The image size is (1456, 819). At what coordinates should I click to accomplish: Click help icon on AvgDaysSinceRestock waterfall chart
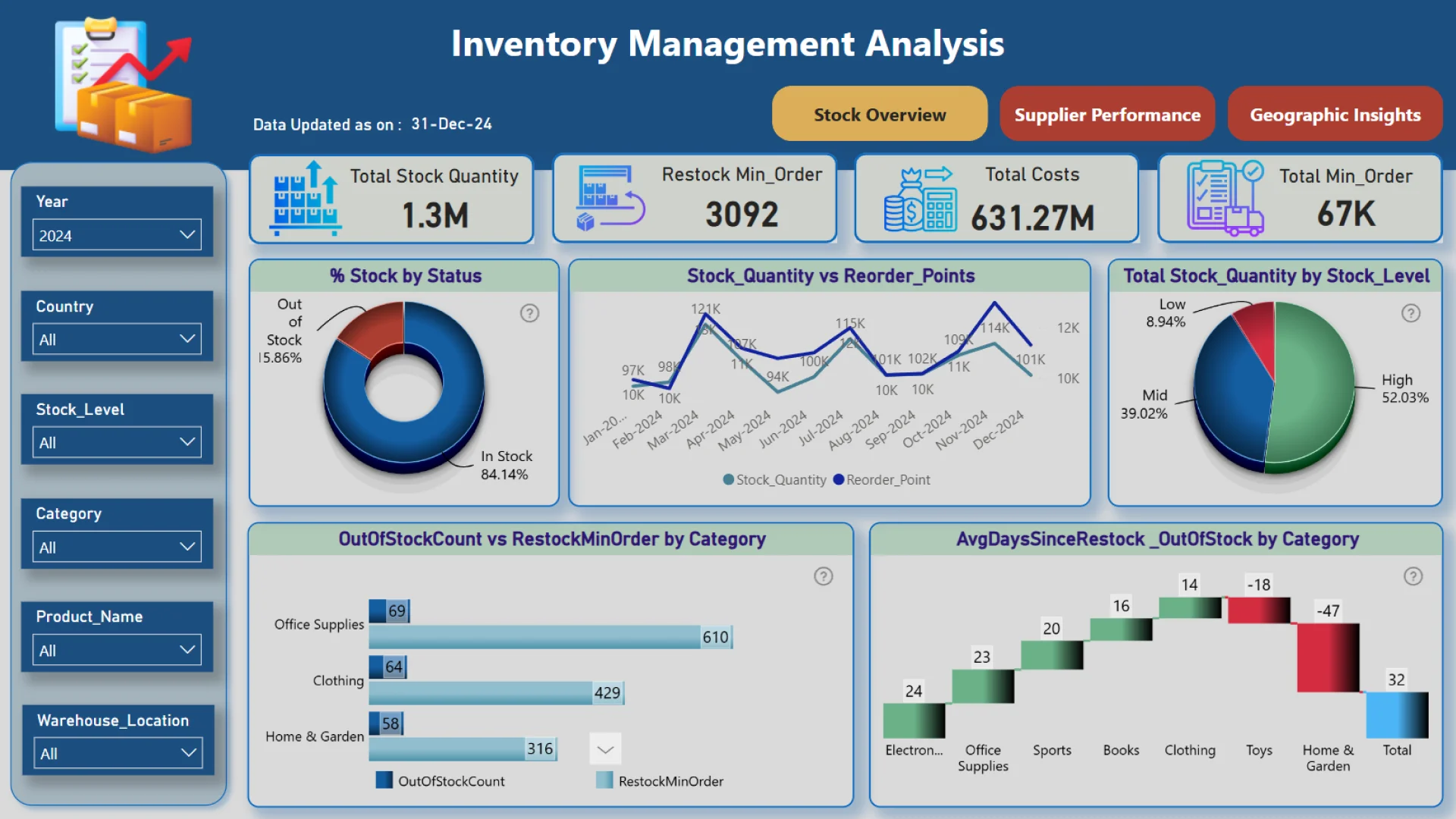(x=1413, y=576)
